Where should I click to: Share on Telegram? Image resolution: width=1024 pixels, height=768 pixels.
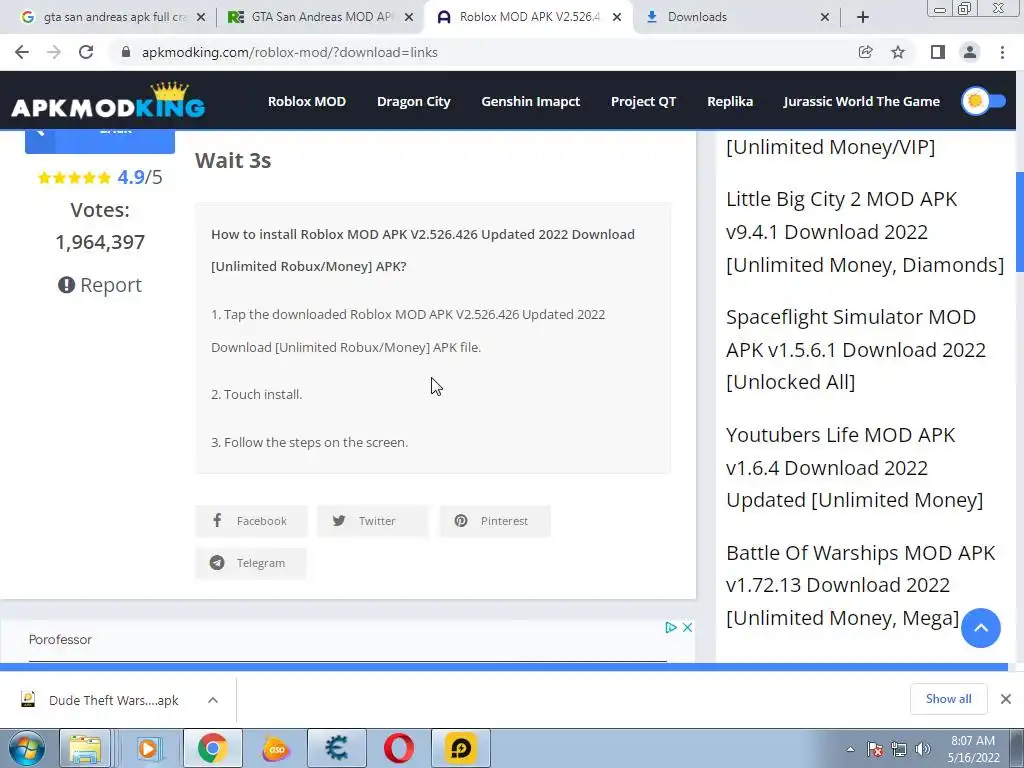pyautogui.click(x=251, y=563)
